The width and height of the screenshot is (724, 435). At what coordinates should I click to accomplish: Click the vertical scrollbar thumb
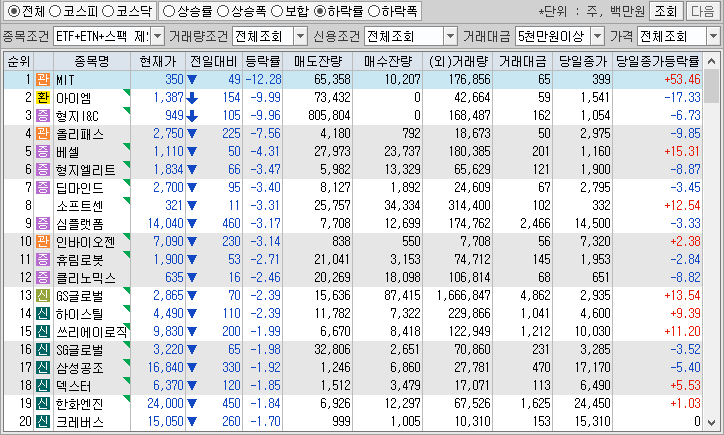point(711,86)
